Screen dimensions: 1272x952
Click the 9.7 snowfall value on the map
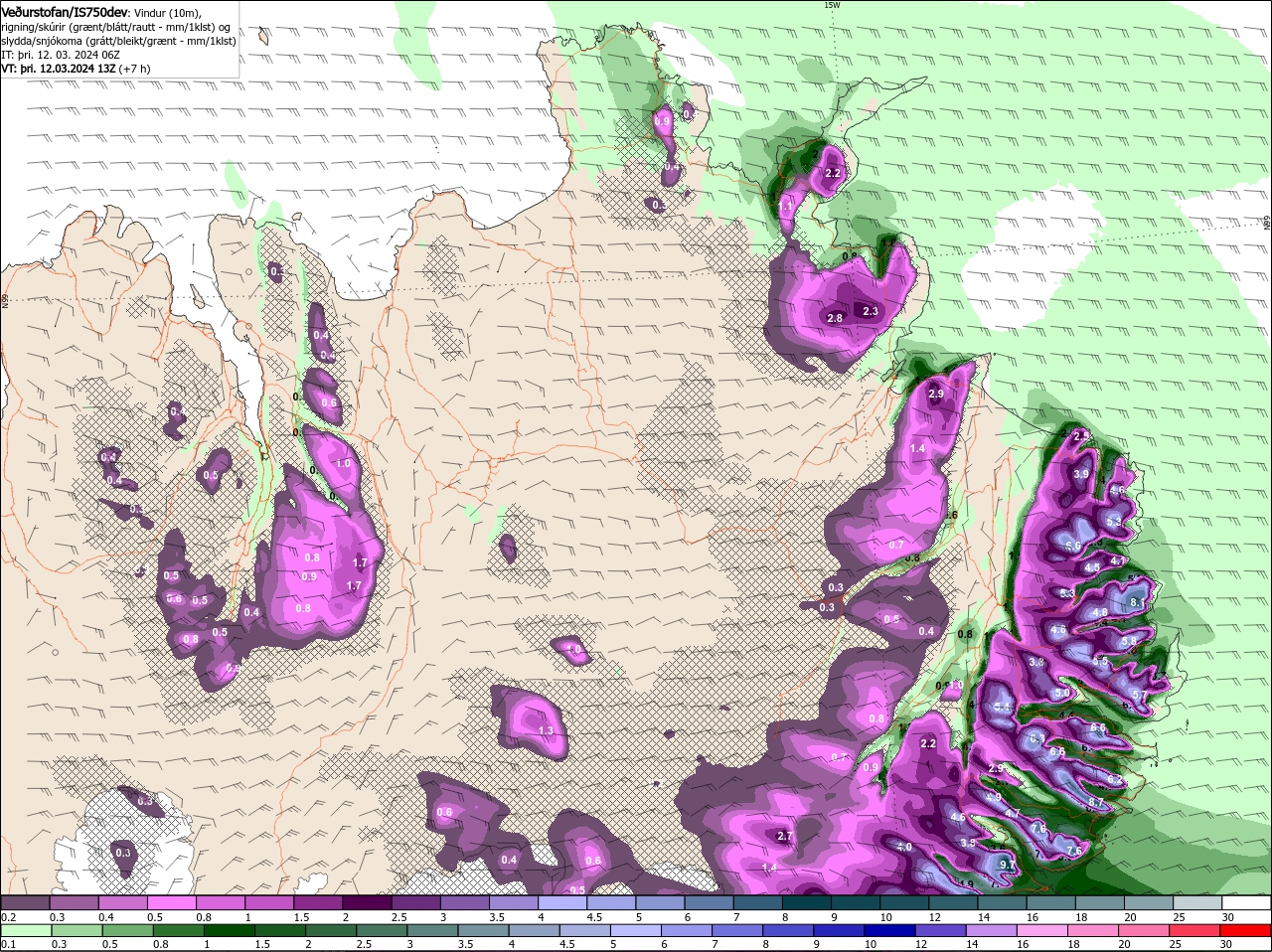pos(1008,865)
